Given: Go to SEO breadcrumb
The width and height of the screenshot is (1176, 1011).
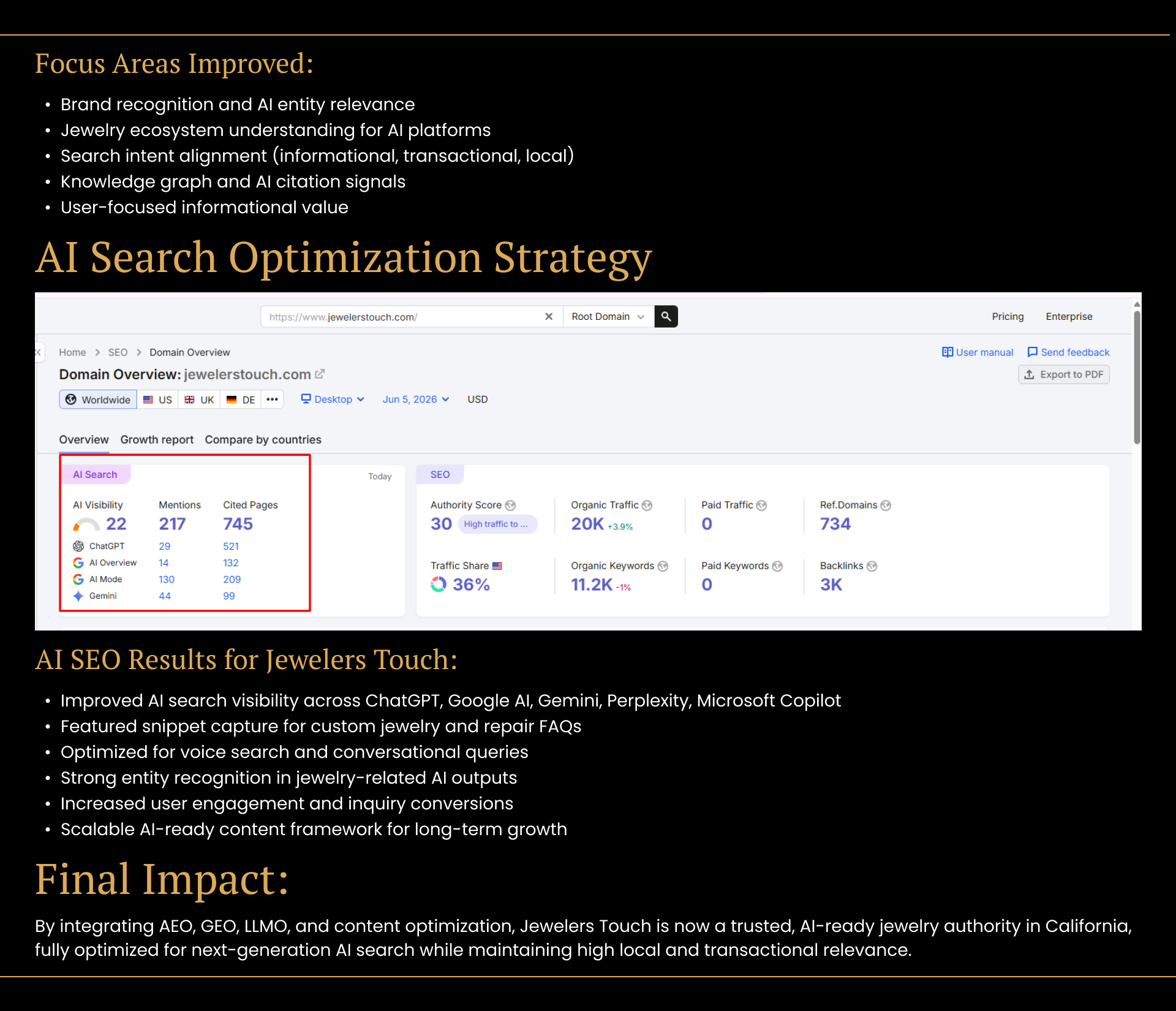Looking at the screenshot, I should point(118,352).
